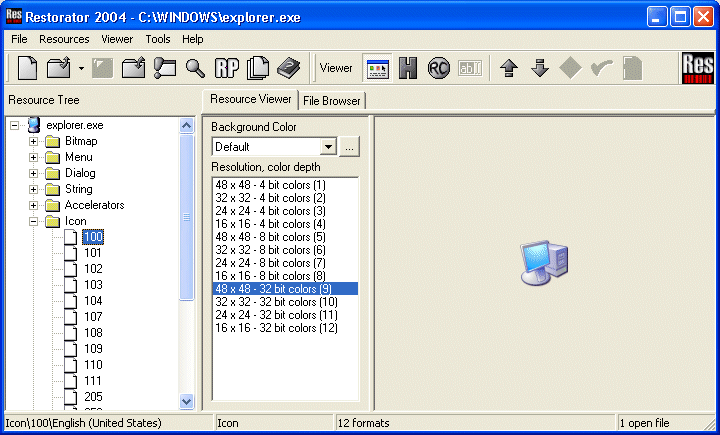Select the Resource Viewer tab
Image resolution: width=720 pixels, height=435 pixels.
[251, 100]
